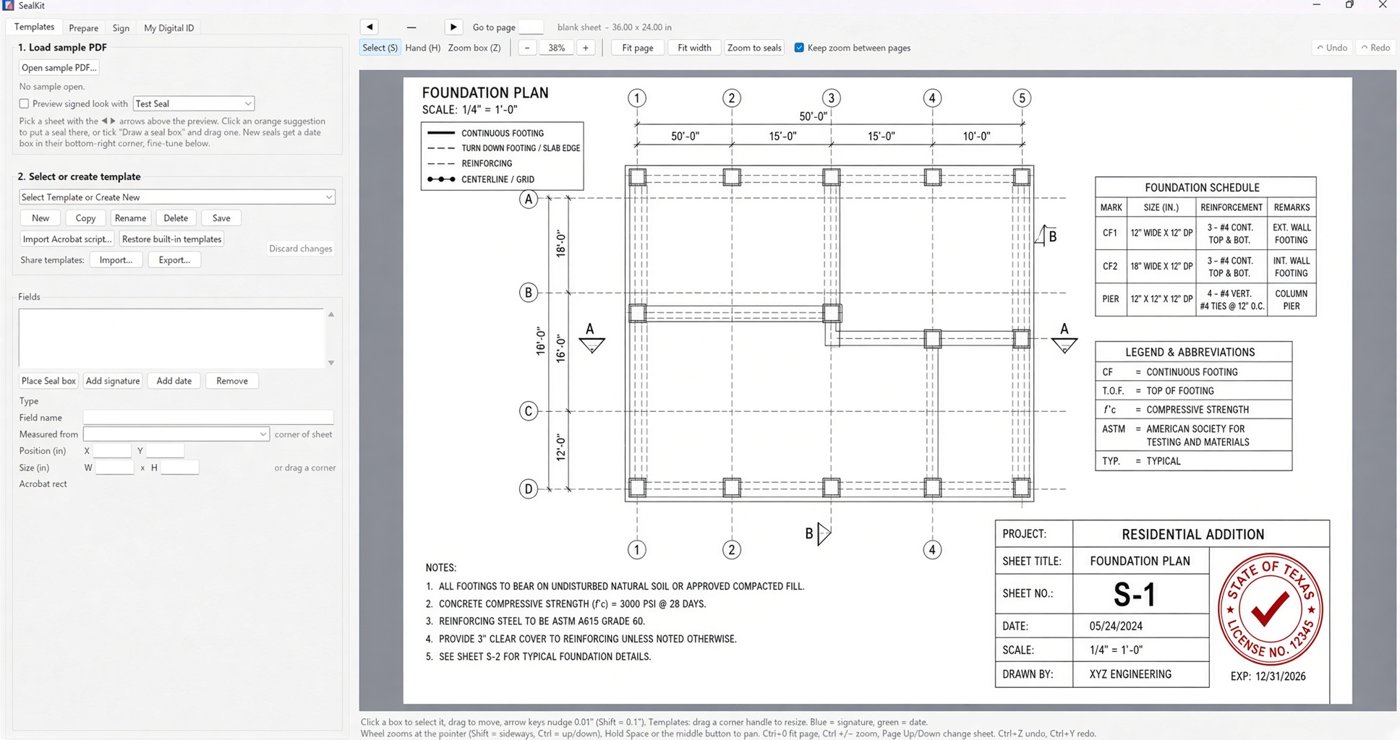Open the My Digital ID tab
The height and width of the screenshot is (740, 1400).
tap(169, 28)
